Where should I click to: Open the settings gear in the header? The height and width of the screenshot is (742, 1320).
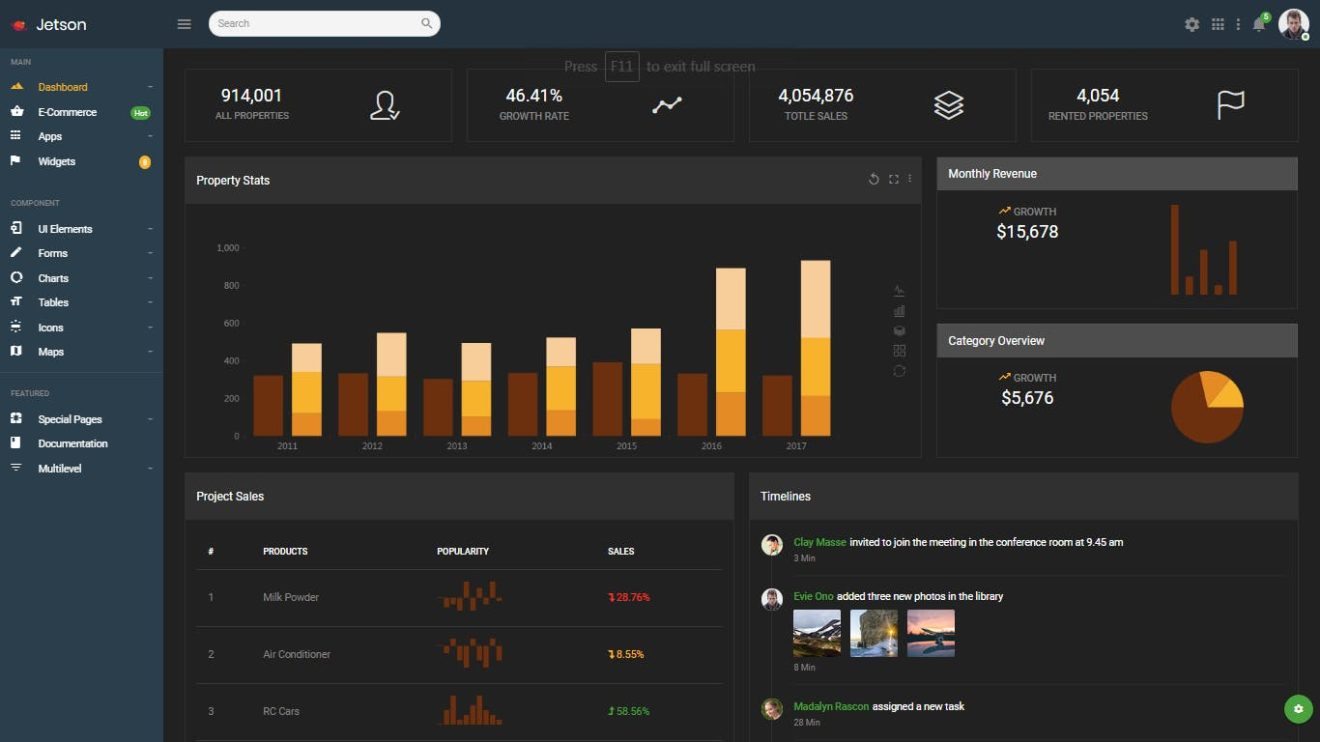coord(1191,23)
